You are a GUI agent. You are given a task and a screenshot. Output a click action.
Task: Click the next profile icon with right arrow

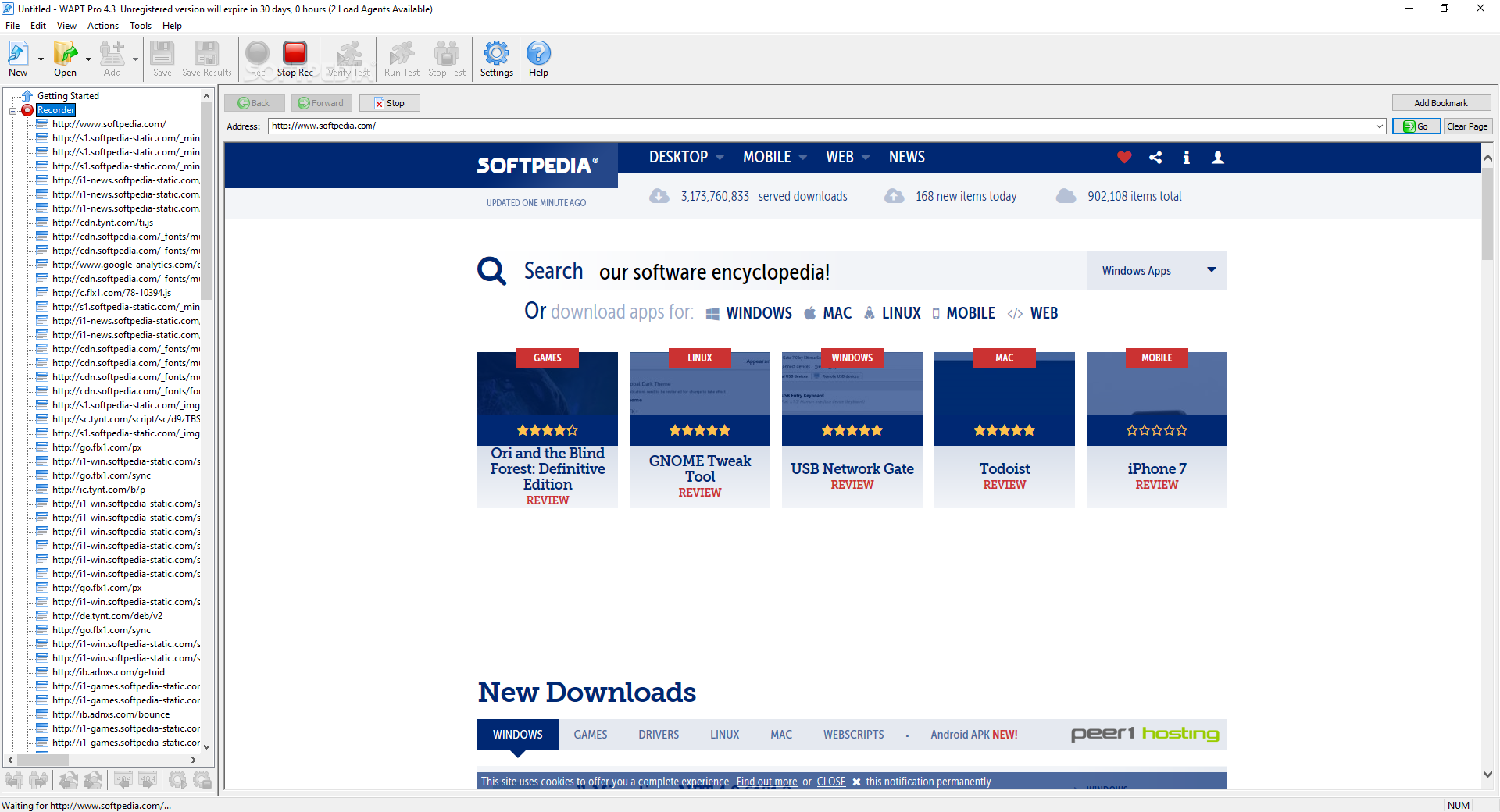coord(38,779)
